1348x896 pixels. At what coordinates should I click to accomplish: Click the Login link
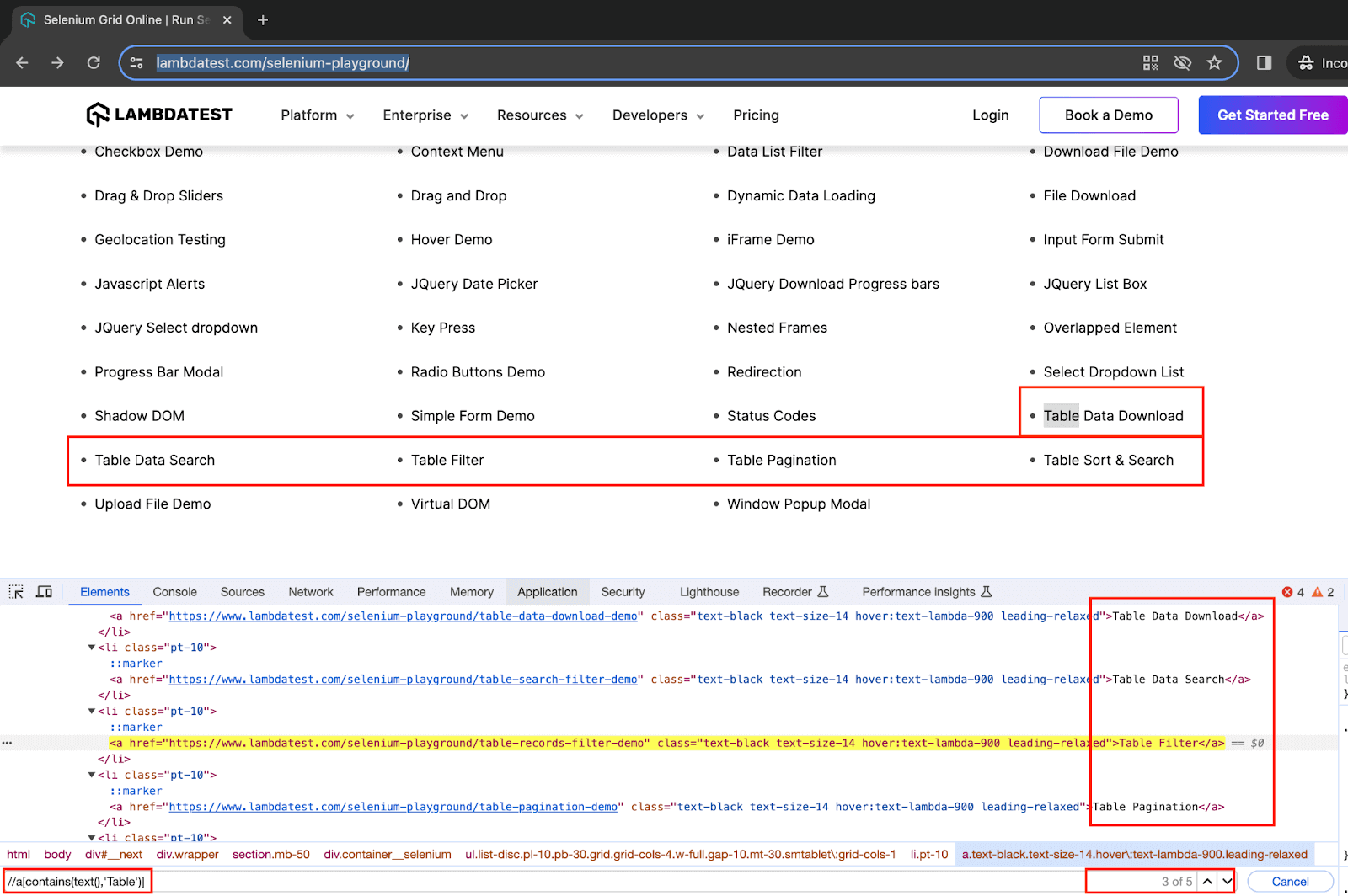click(x=991, y=115)
